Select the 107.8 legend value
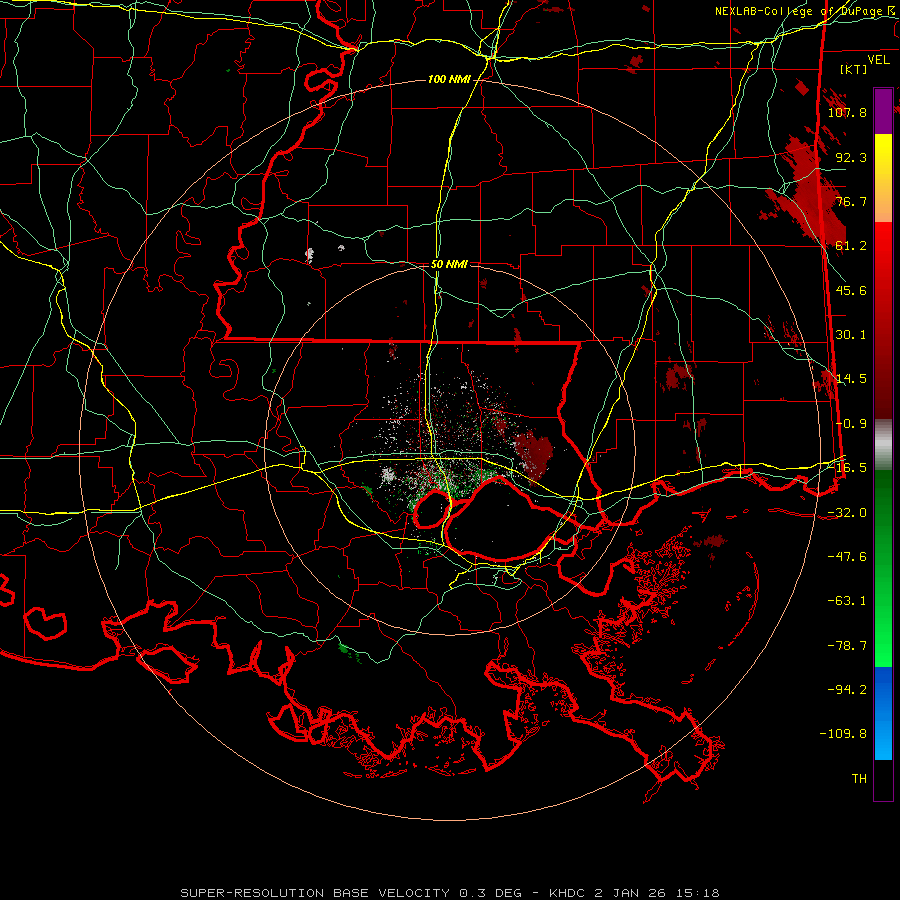 847,112
